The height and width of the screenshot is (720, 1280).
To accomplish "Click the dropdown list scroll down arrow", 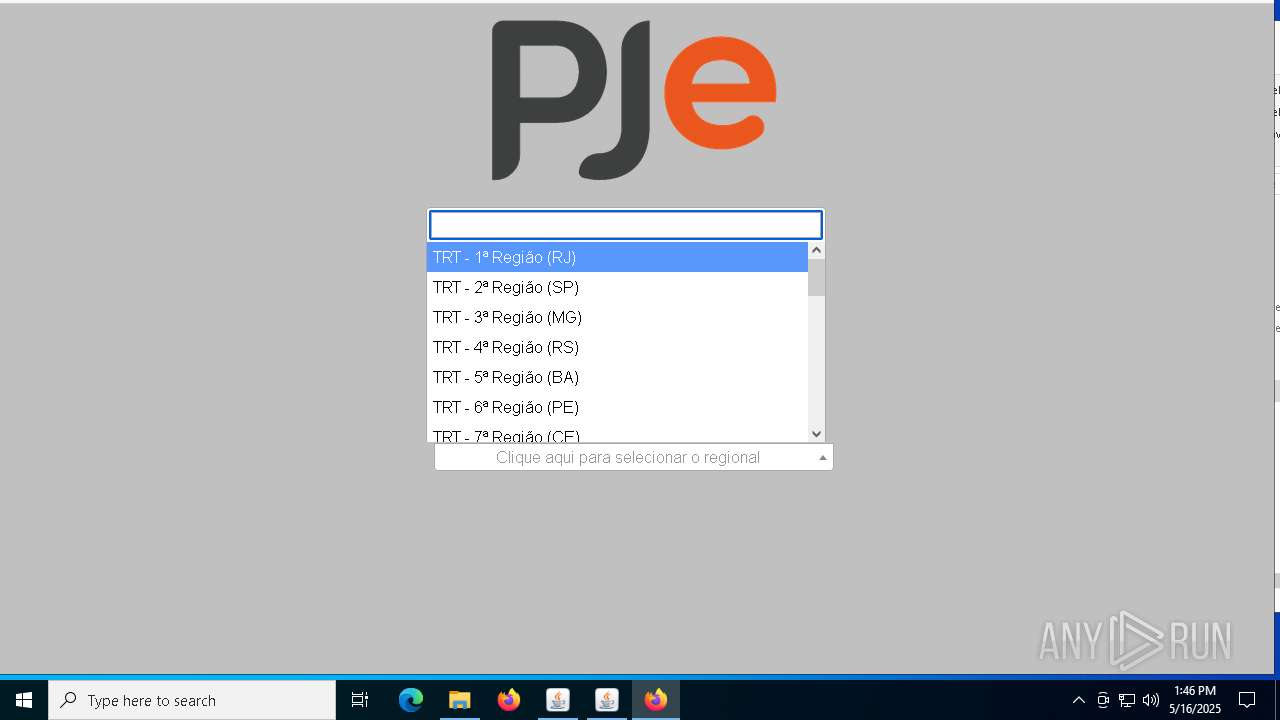I will [816, 434].
